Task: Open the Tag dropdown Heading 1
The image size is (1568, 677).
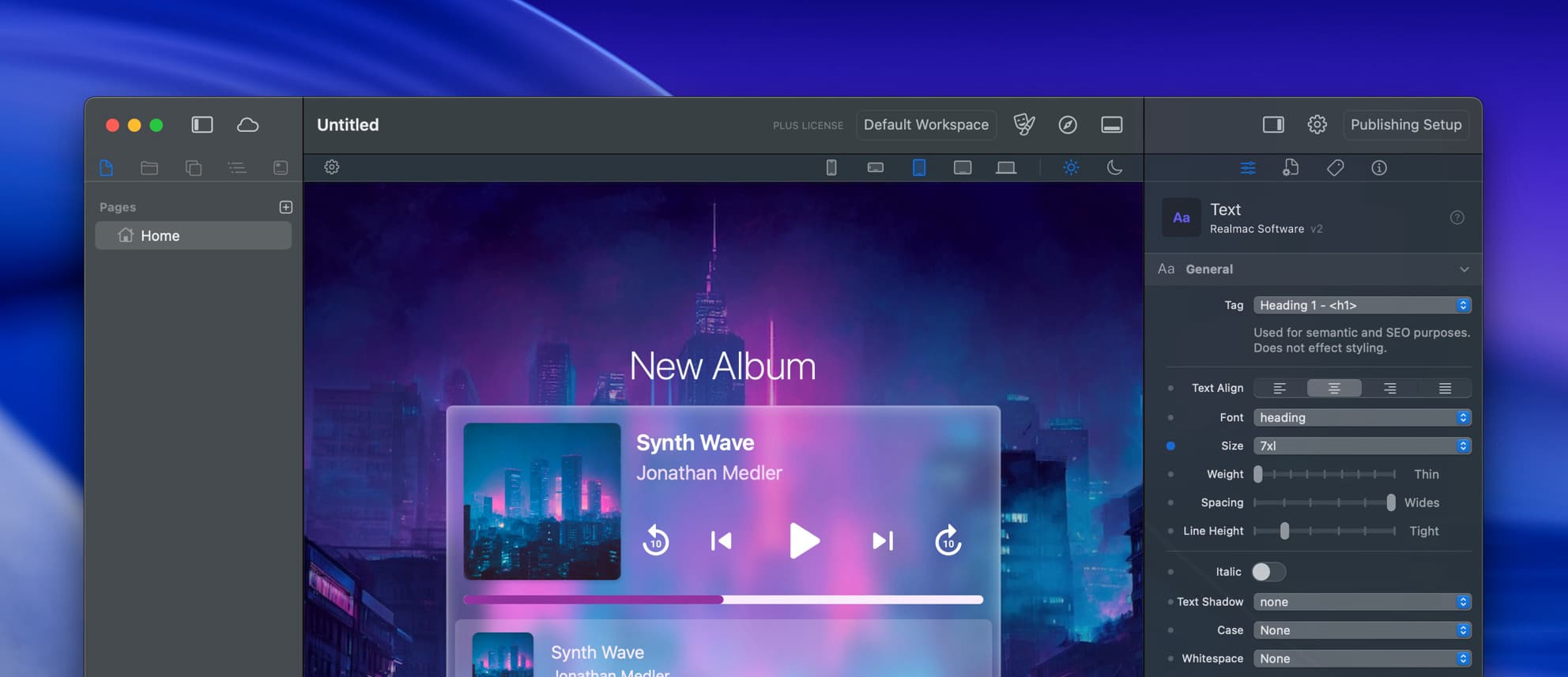Action: click(x=1363, y=305)
